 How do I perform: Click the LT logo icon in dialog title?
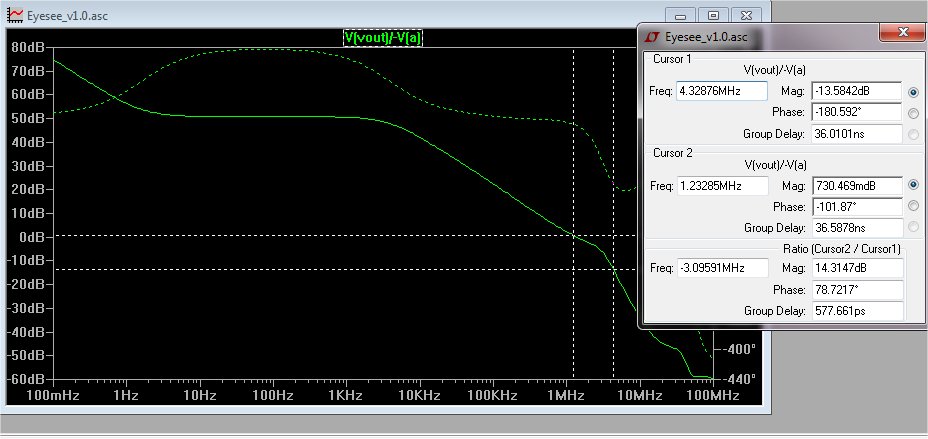click(x=652, y=37)
